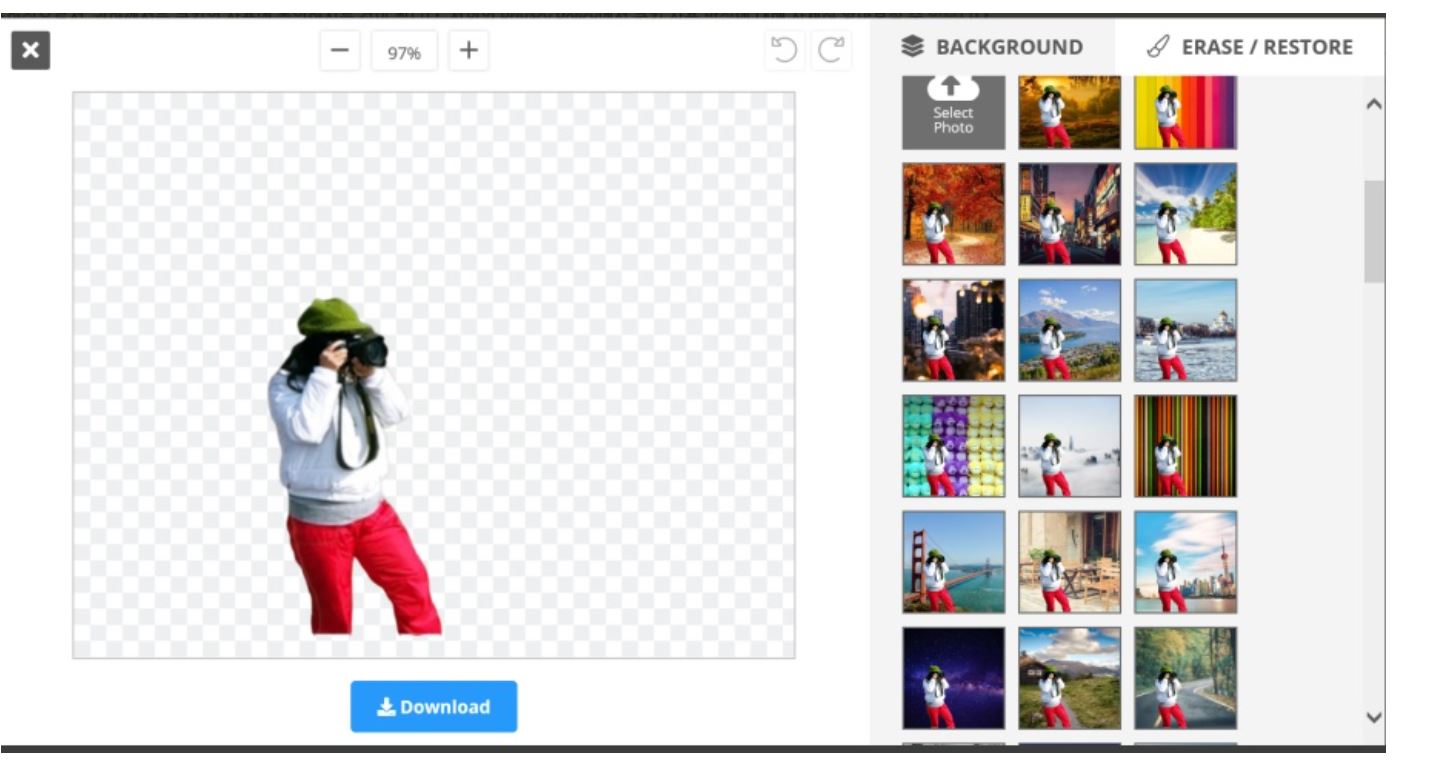This screenshot has height=765, width=1452.
Task: Choose the red autumn trees background
Action: pos(953,214)
